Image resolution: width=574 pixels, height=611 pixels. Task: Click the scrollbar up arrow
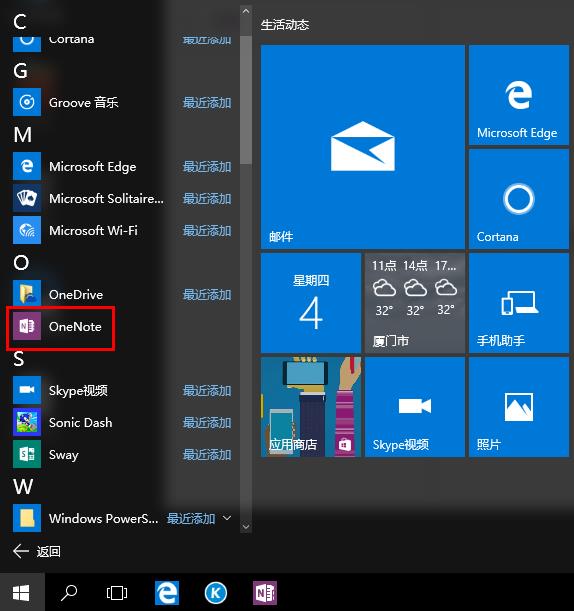[245, 11]
